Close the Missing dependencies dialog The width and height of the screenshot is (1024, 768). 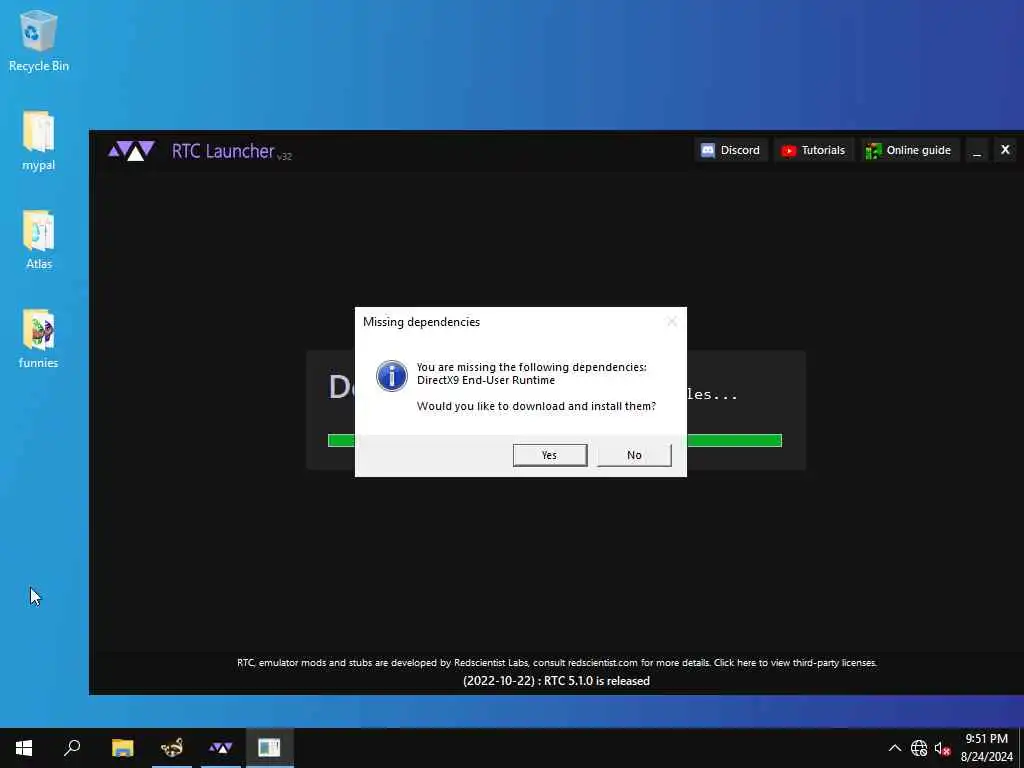coord(671,322)
